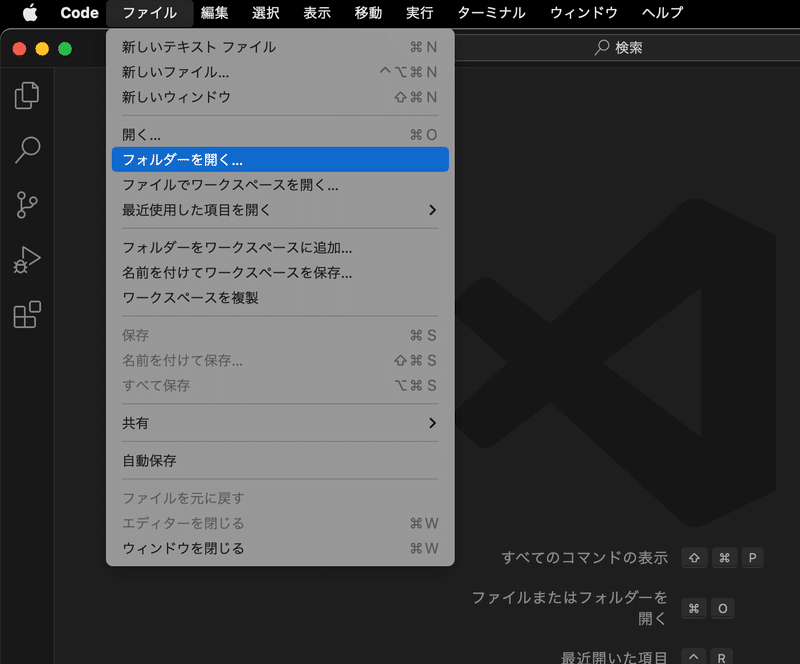Image resolution: width=800 pixels, height=664 pixels.
Task: Open the 表示 menu
Action: coord(317,12)
